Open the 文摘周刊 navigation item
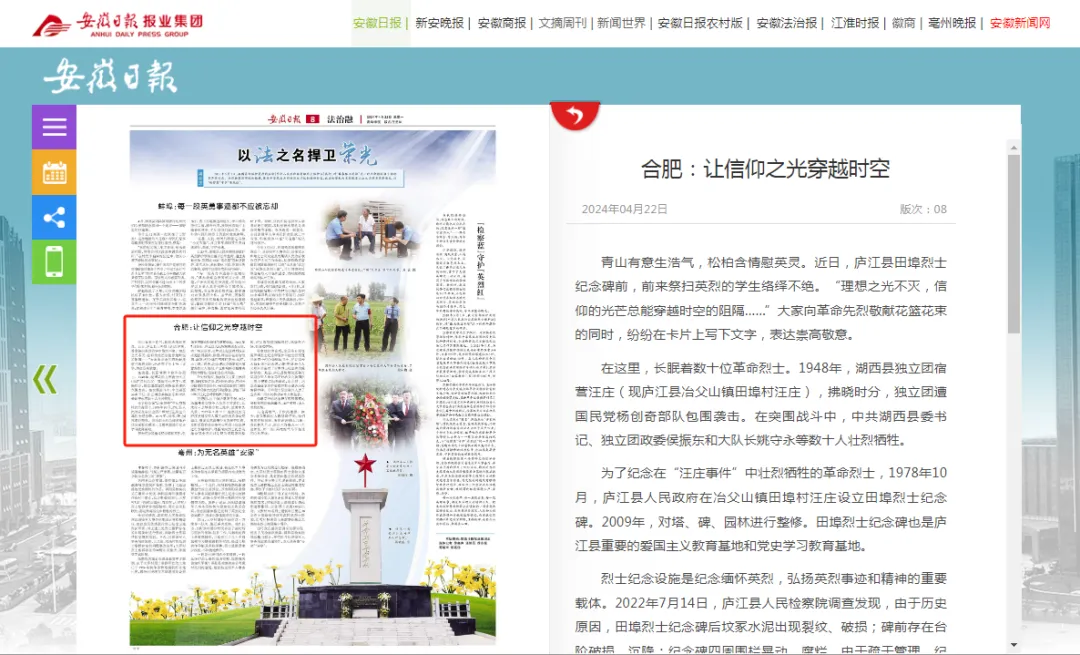This screenshot has width=1080, height=655. (562, 23)
